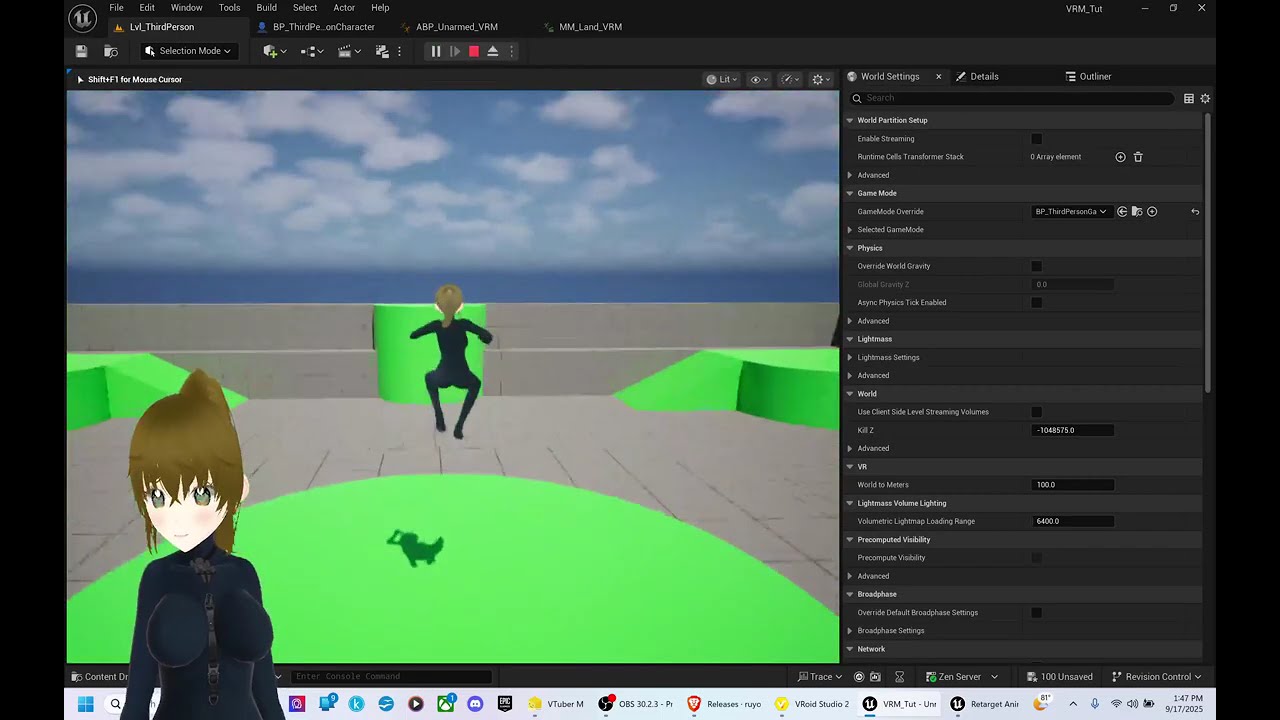Toggle Override World Gravity checkbox
The width and height of the screenshot is (1280, 720).
point(1036,266)
